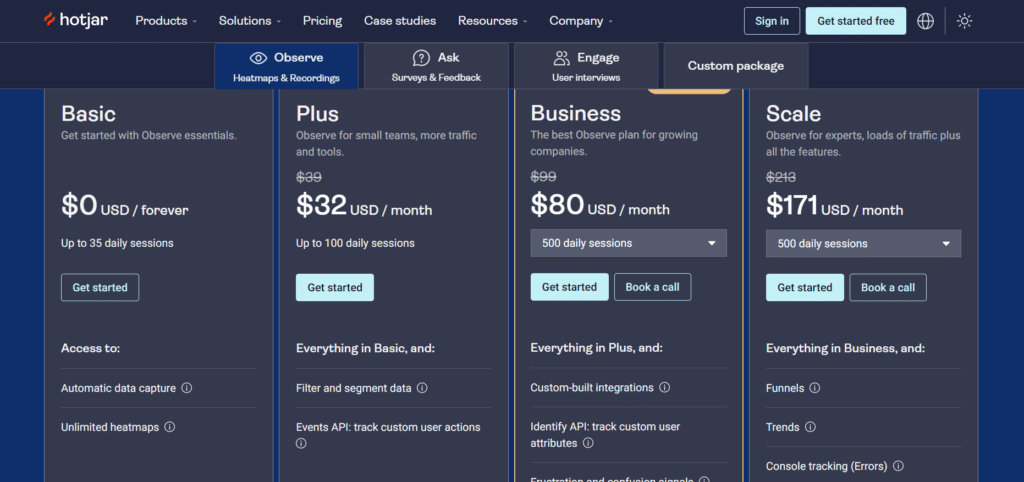Show info for Filter and segment data
This screenshot has height=482, width=1024.
[x=422, y=388]
